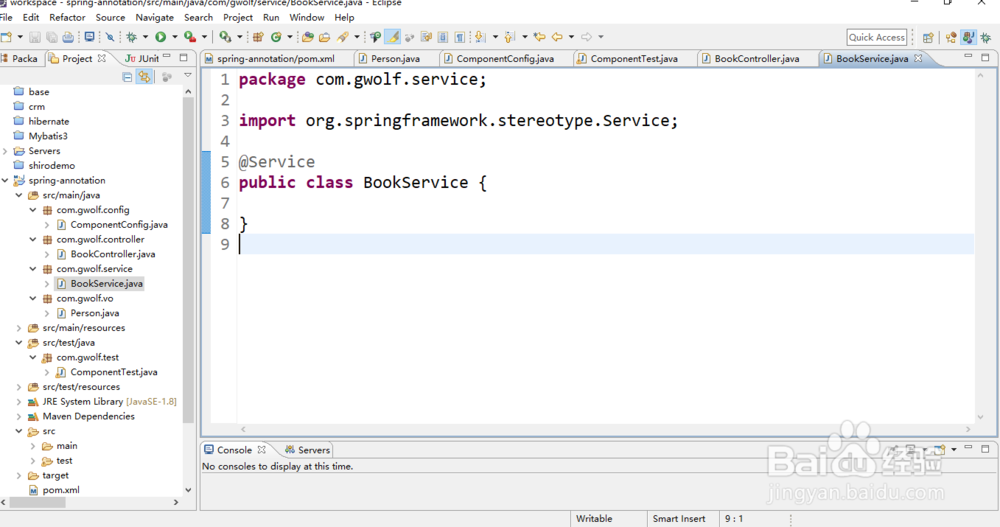Click the Previous Annotation icon
Screen dimensions: 1000x527
[x=510, y=37]
